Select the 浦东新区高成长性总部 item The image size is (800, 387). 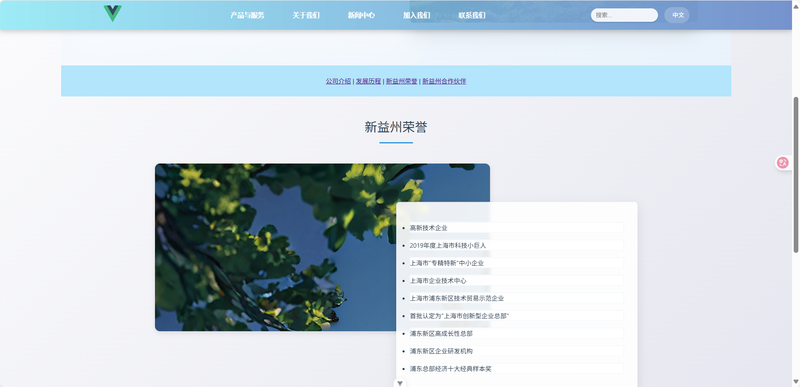coord(516,333)
